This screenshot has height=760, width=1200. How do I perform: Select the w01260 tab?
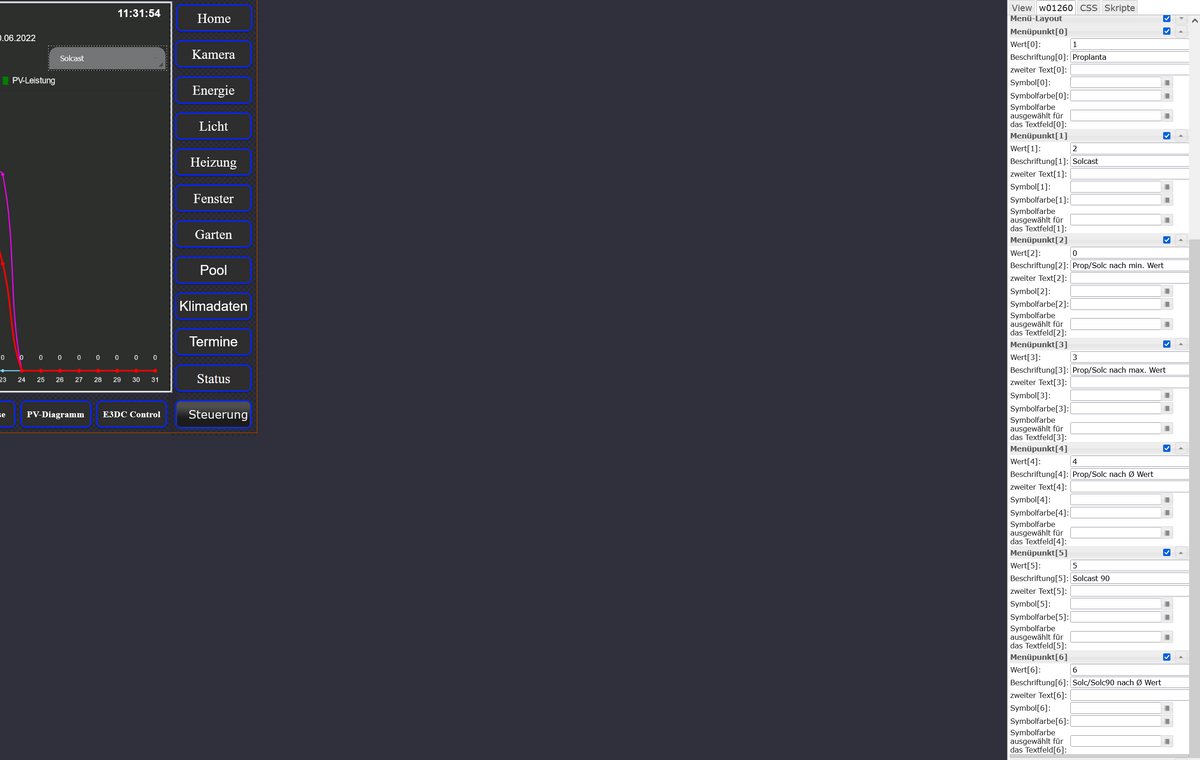[1056, 7]
